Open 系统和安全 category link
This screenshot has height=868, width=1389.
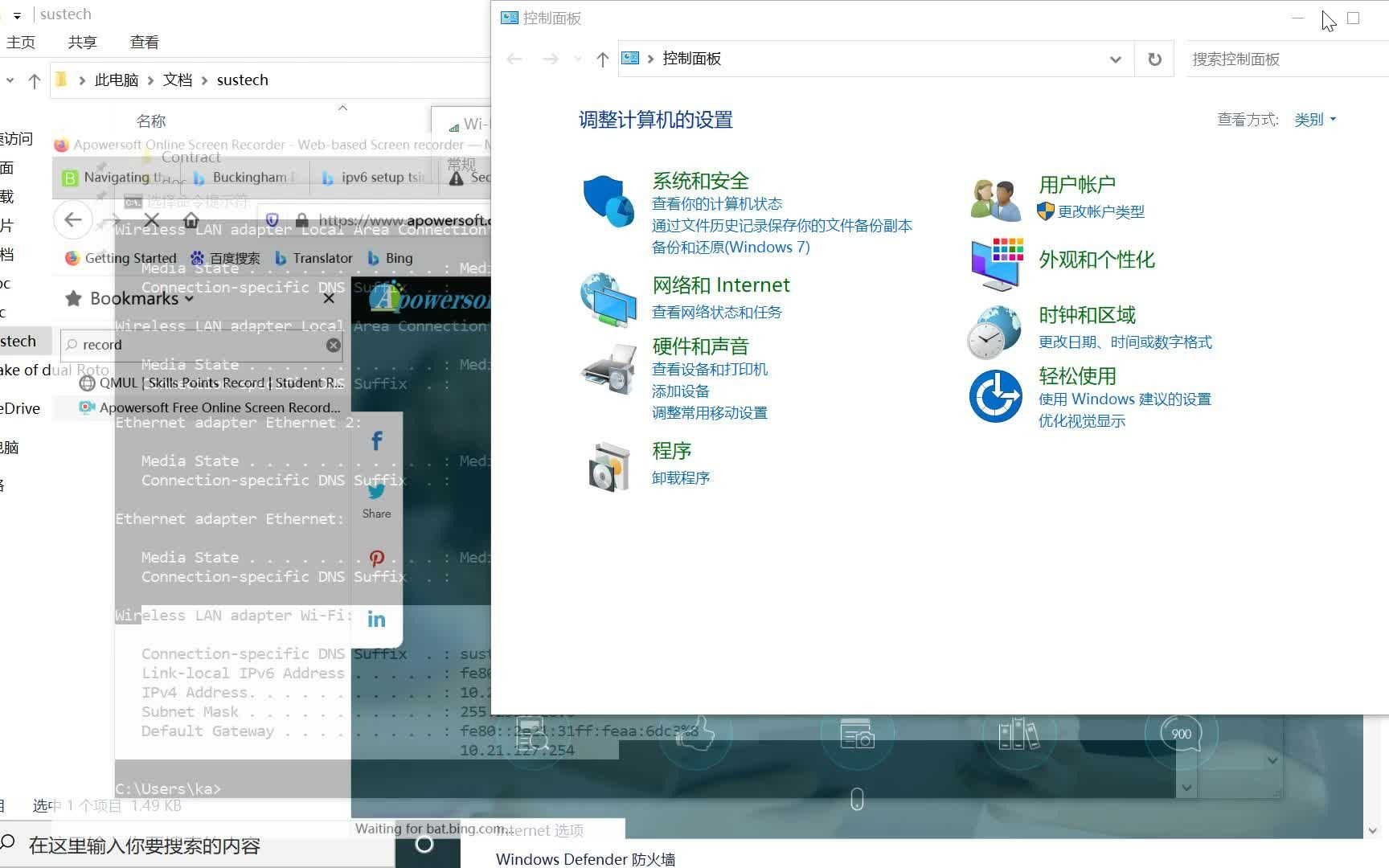click(x=700, y=181)
